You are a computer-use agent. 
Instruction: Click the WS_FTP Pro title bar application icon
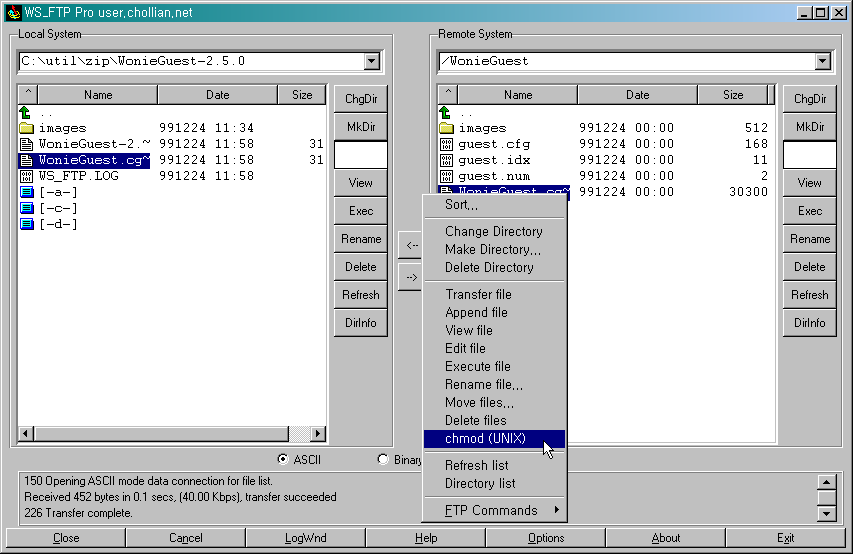(x=14, y=13)
